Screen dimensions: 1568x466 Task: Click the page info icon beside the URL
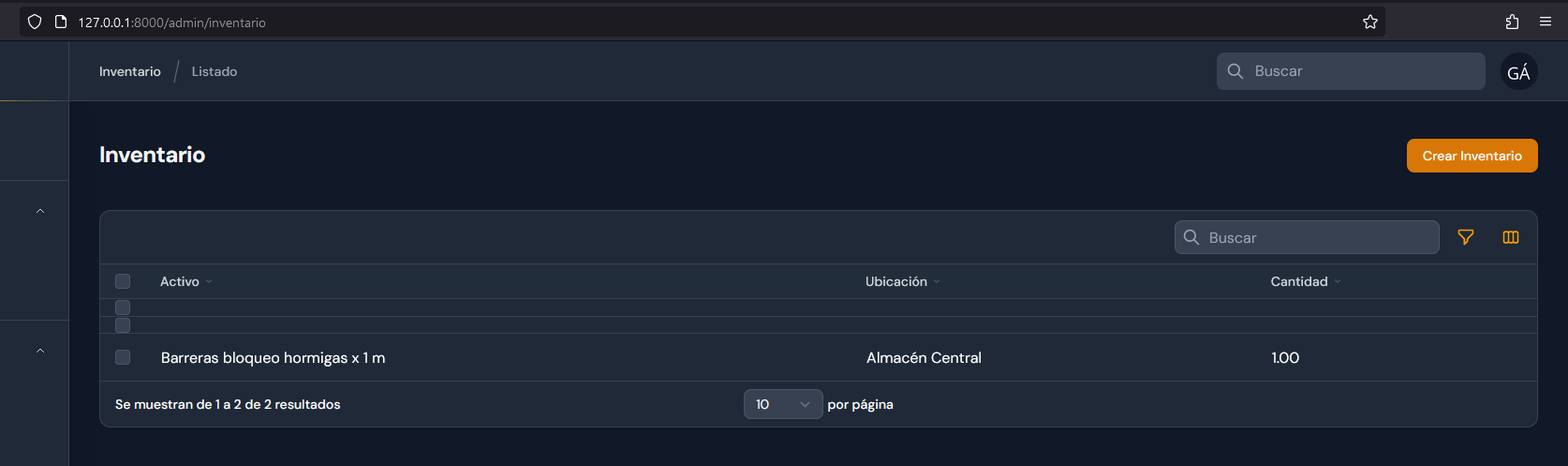tap(61, 22)
